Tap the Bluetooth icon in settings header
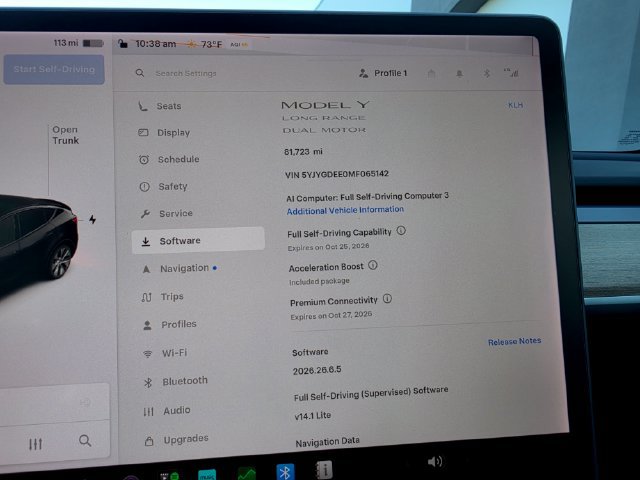Viewport: 640px width, 480px height. [x=487, y=73]
